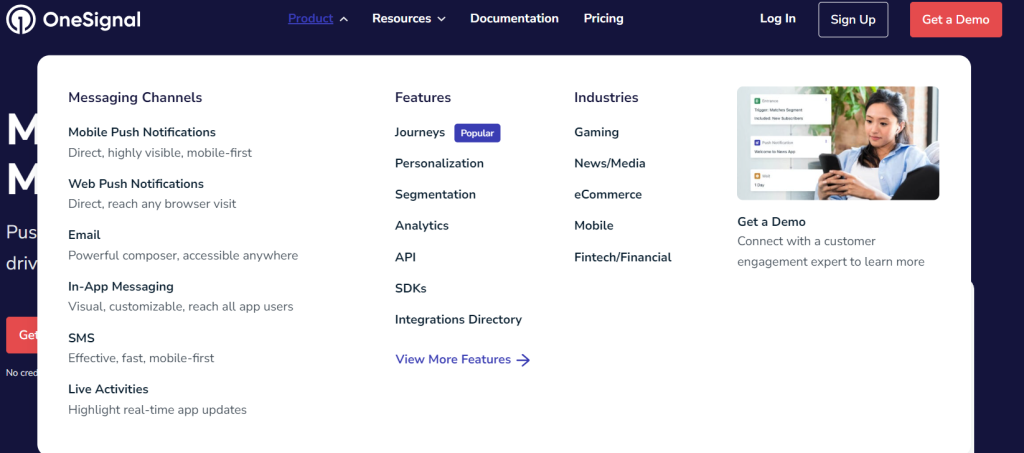This screenshot has width=1024, height=453.
Task: Choose the Gaming industry link
Action: point(596,132)
